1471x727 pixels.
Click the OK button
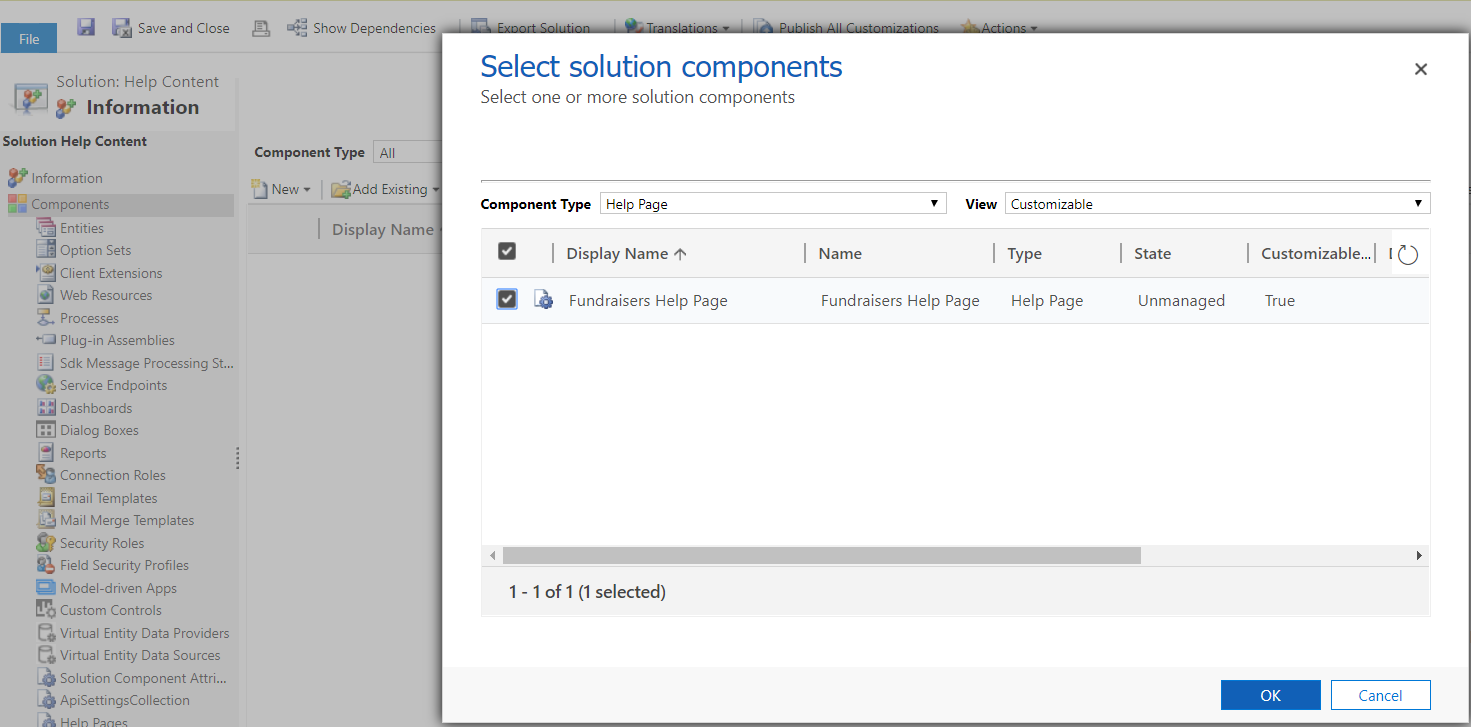point(1270,694)
